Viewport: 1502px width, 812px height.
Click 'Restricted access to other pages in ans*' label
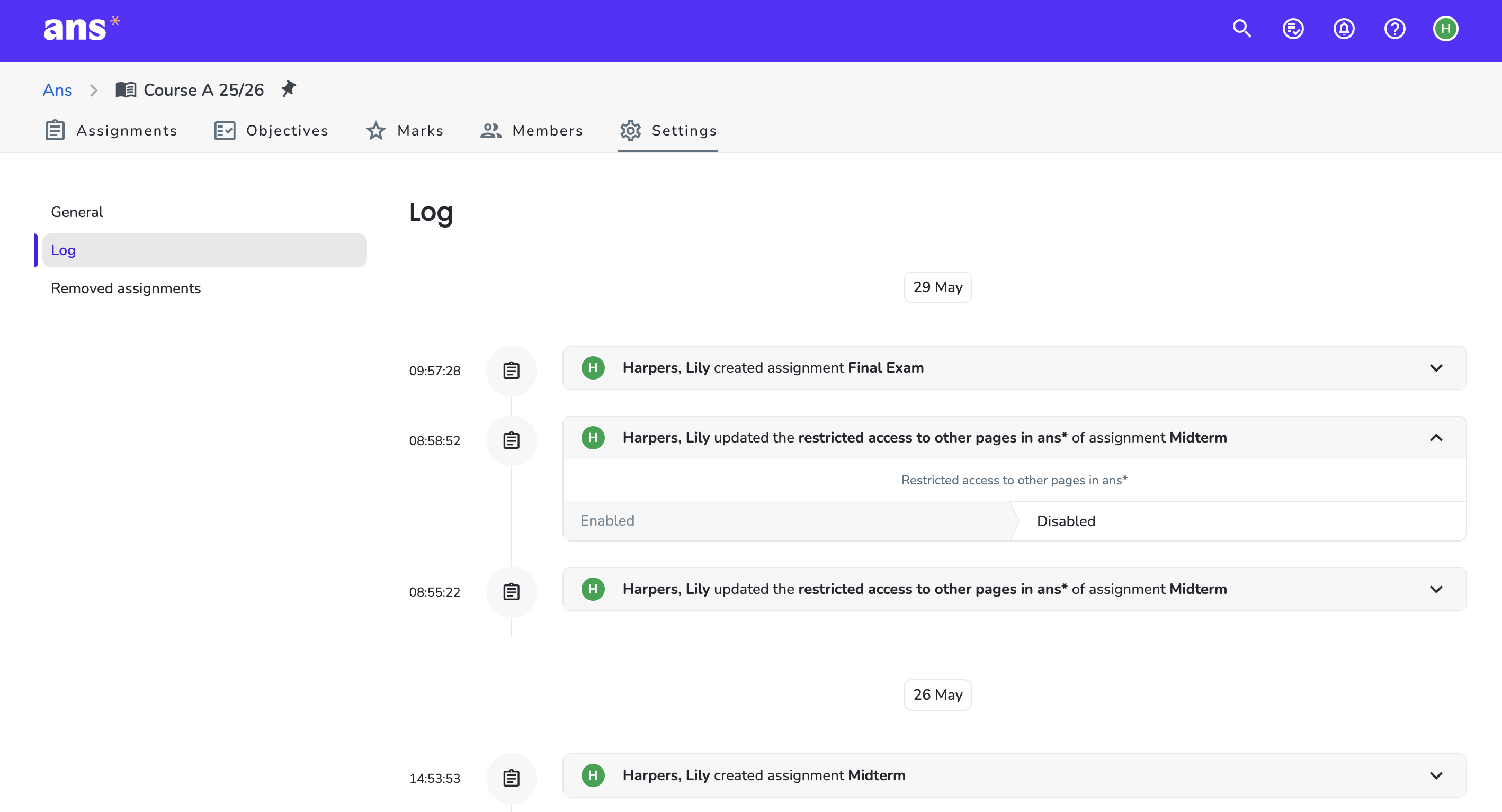[x=1014, y=480]
